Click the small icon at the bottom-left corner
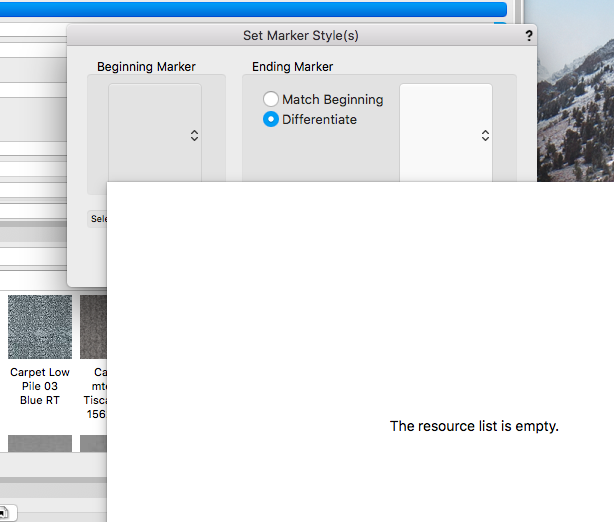The image size is (614, 522). tap(5, 513)
